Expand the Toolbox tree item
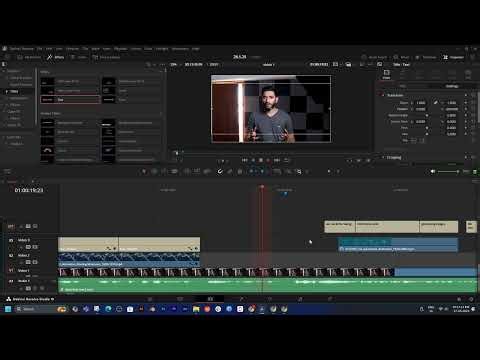Screen dimensions: 480x360 point(4,71)
